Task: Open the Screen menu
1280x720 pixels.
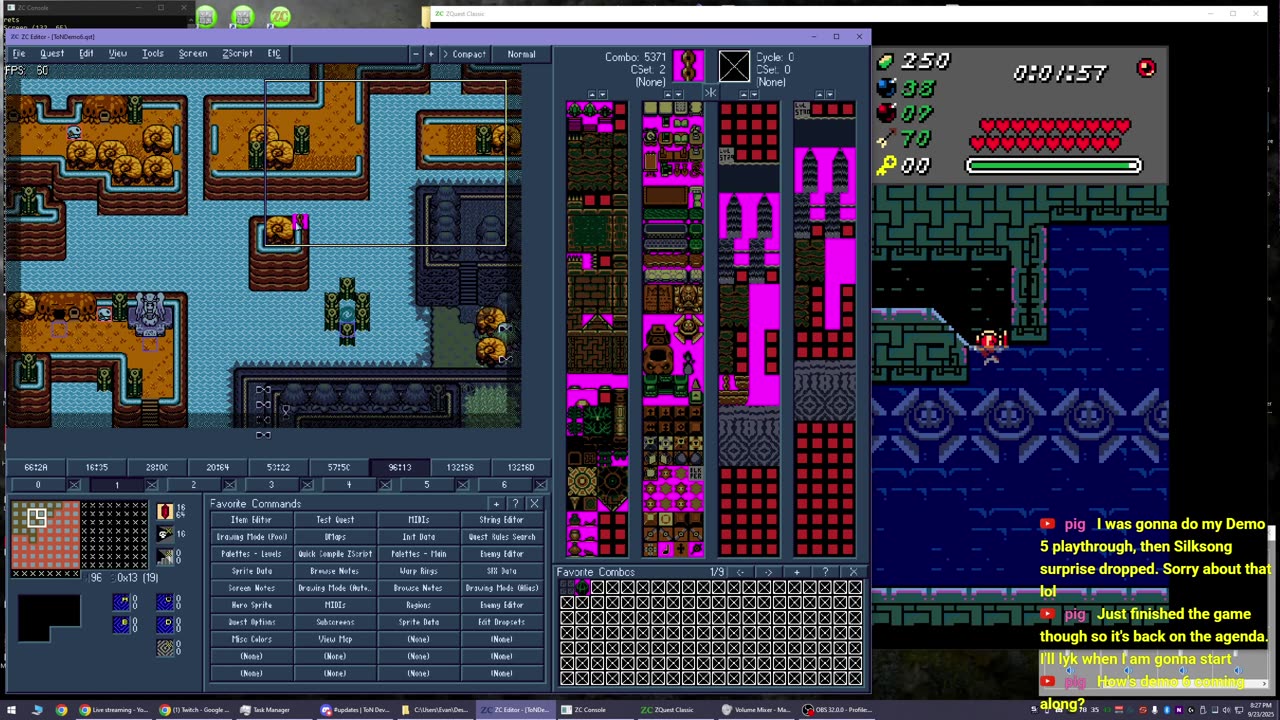Action: (x=193, y=54)
